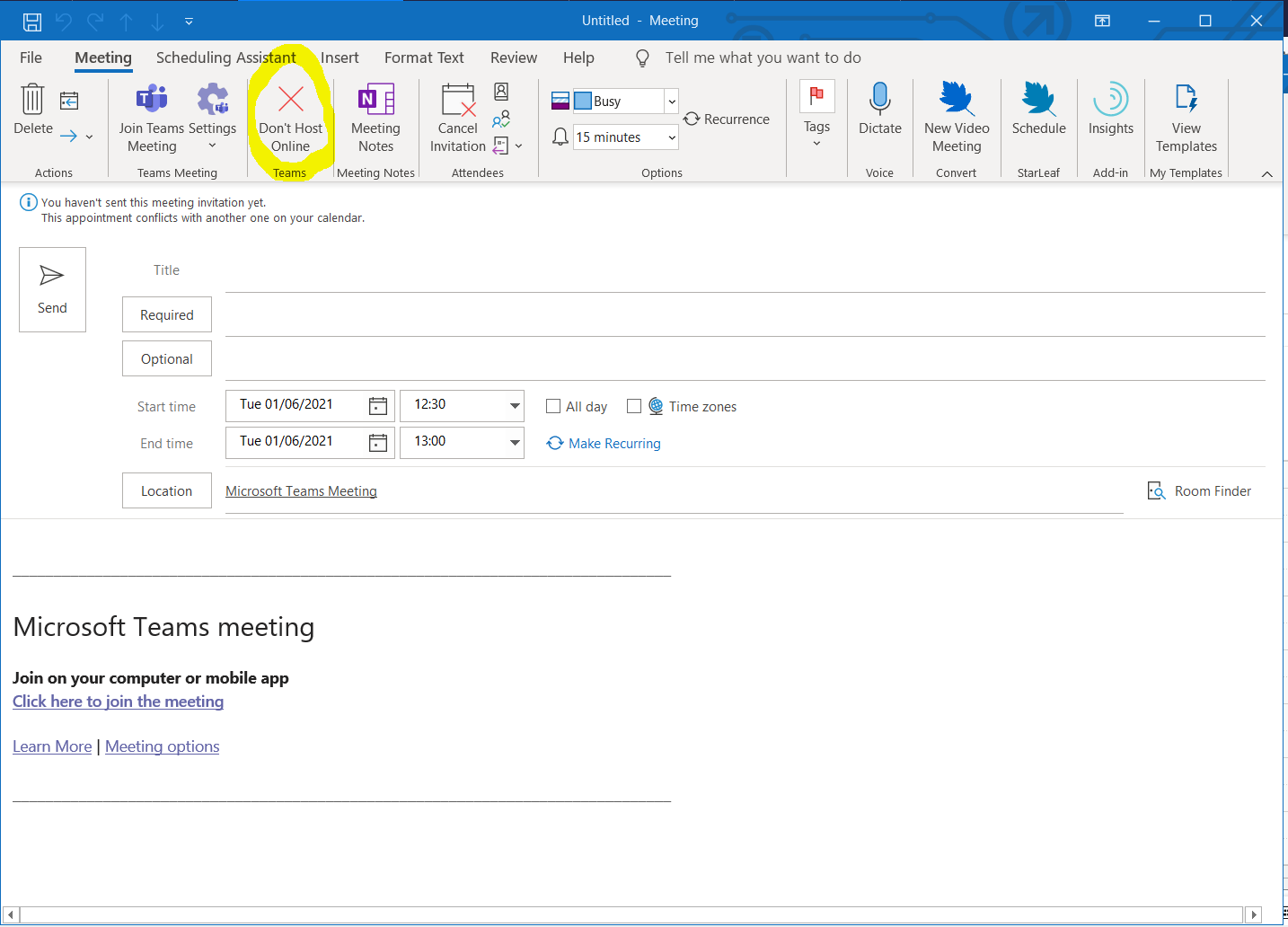Open start time 12:30 dropdown
This screenshot has width=1288, height=927.
[515, 406]
